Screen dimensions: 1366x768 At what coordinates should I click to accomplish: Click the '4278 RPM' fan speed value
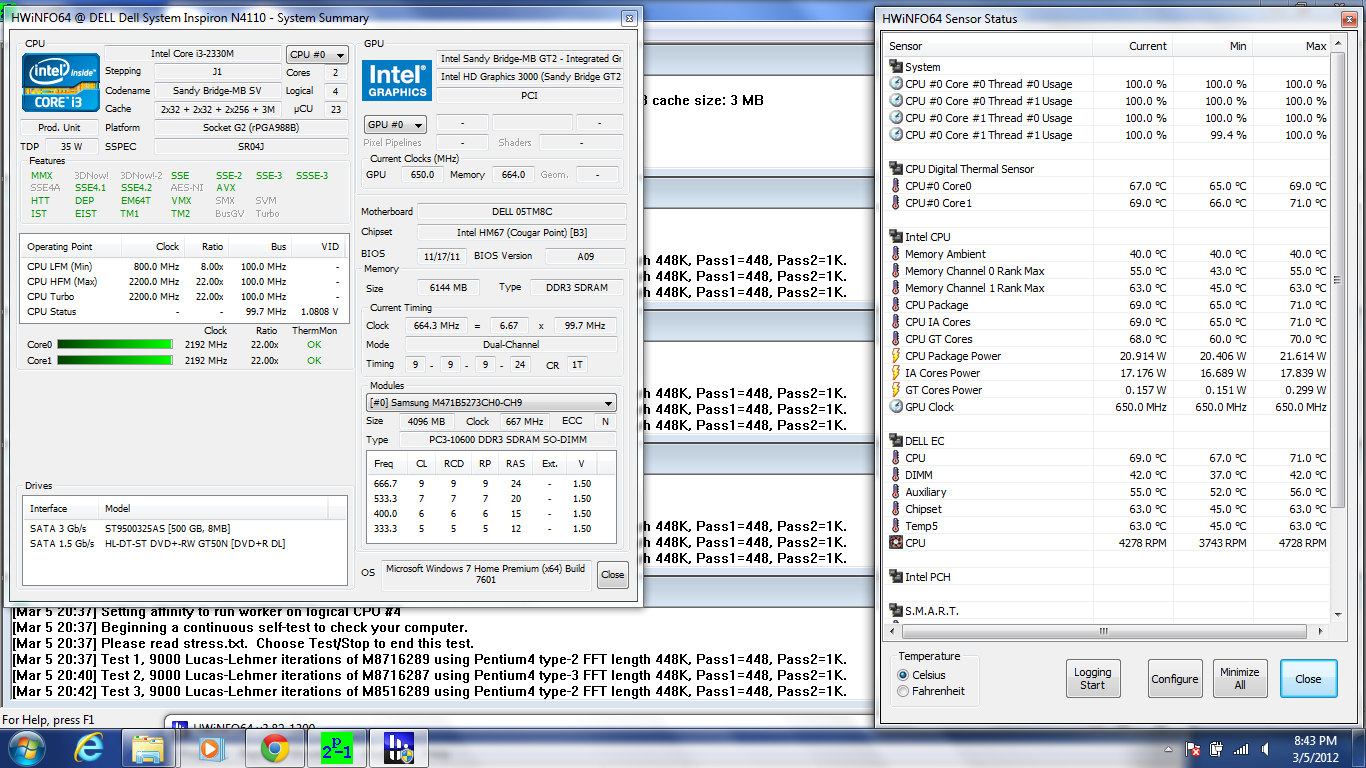pos(1143,543)
